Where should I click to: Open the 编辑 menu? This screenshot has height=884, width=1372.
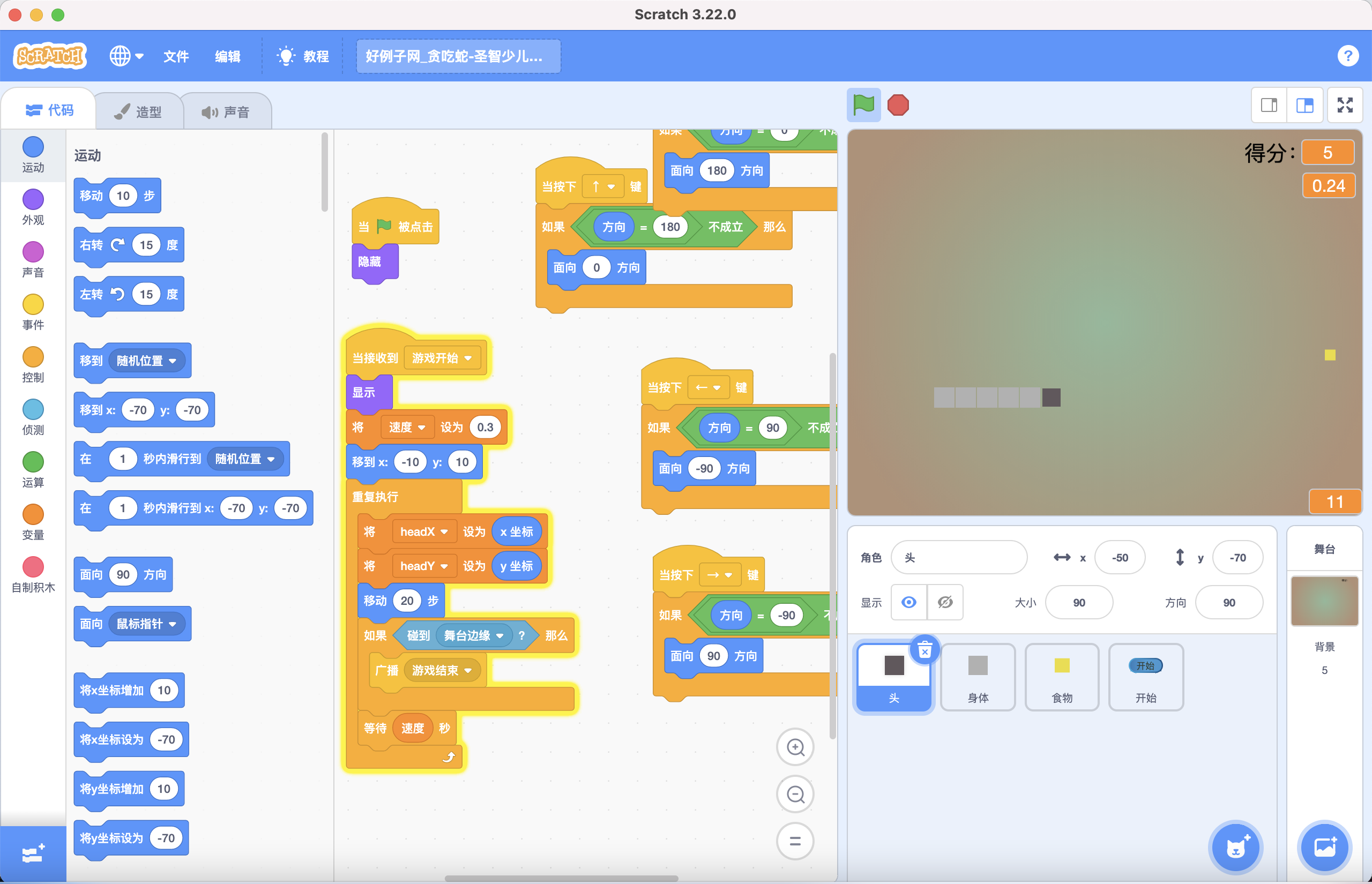227,56
